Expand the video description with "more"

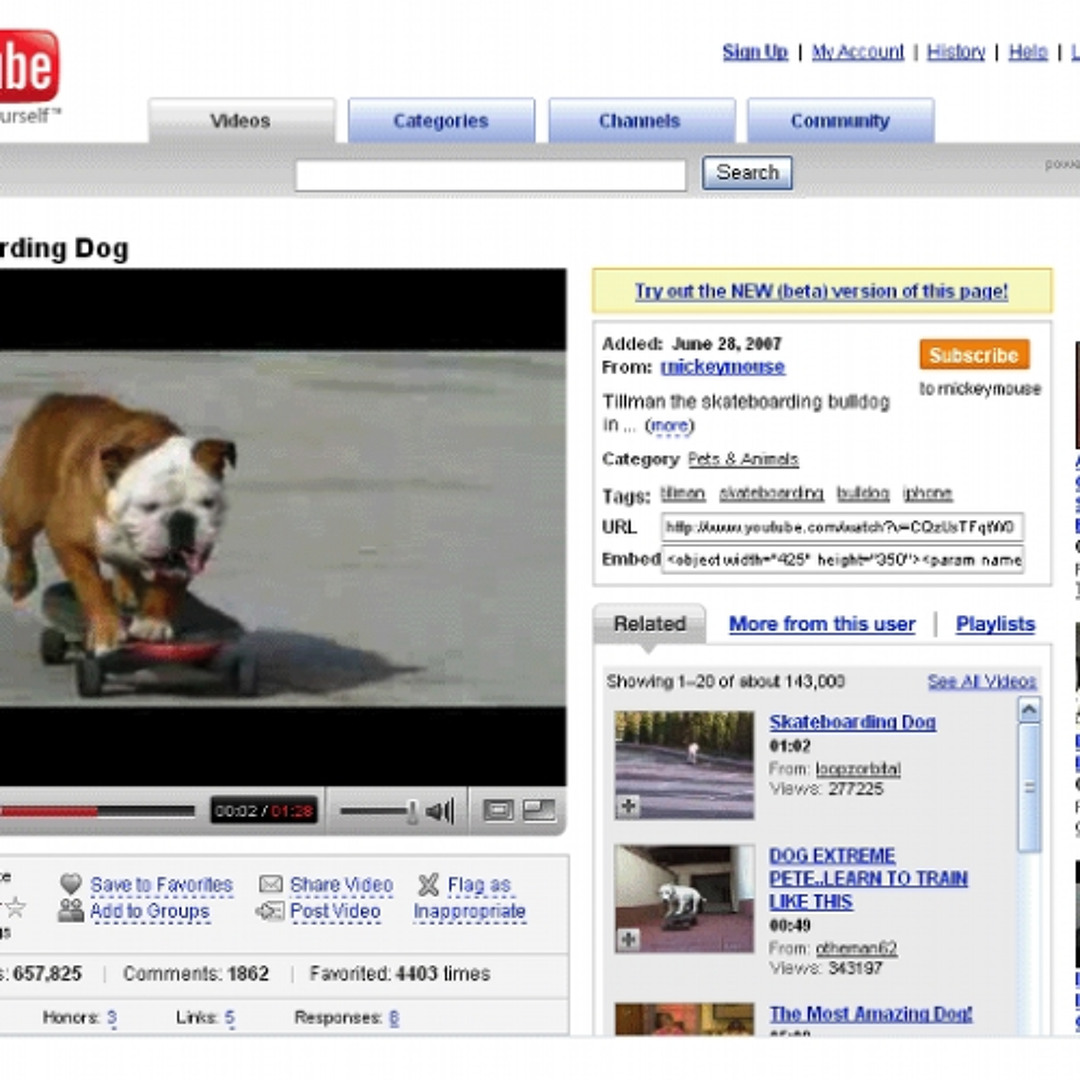pyautogui.click(x=669, y=426)
